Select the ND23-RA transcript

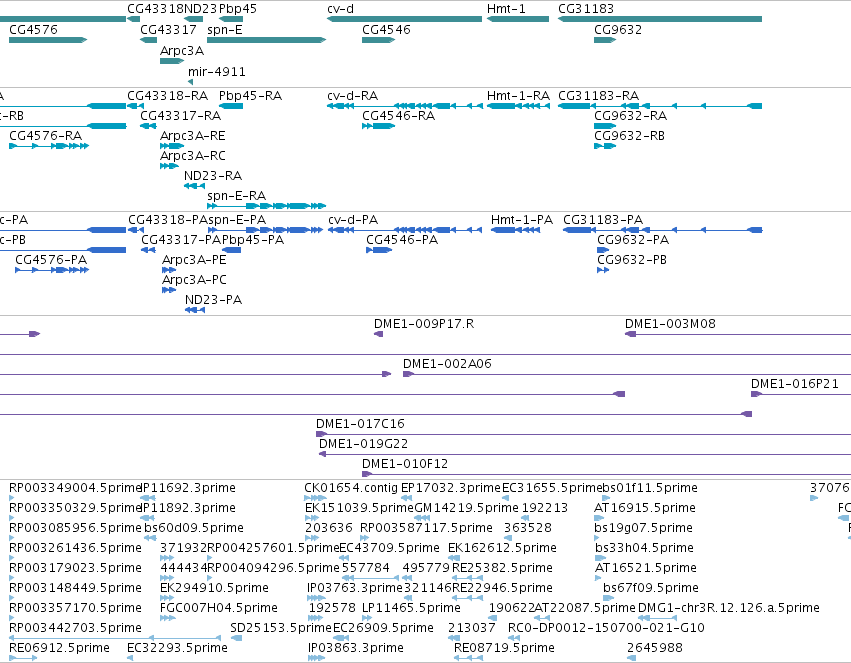tap(194, 186)
